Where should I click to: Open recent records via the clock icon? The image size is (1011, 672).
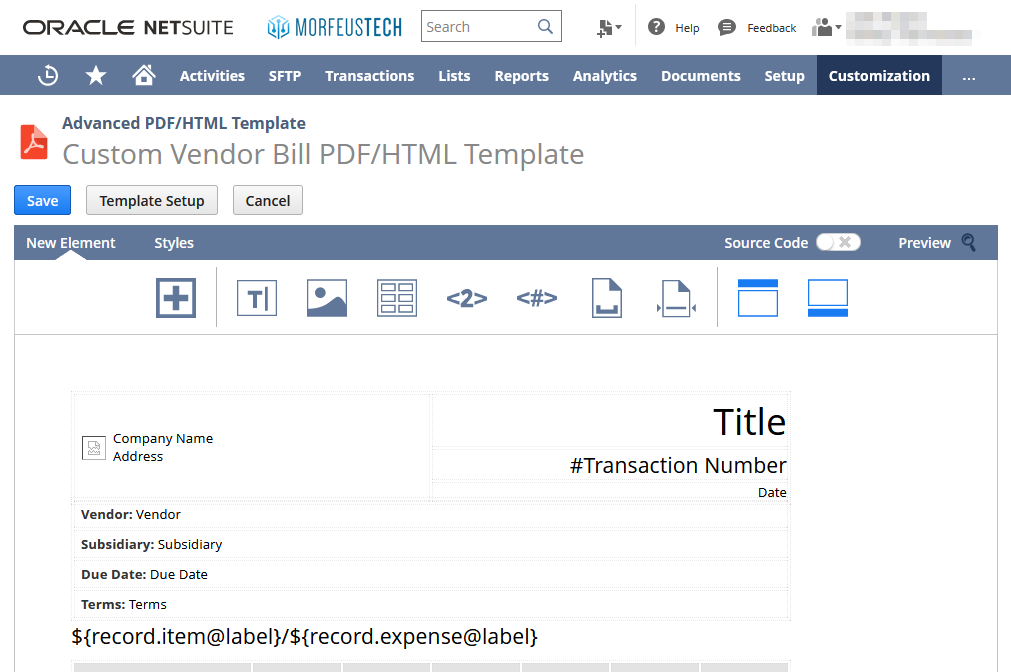click(x=47, y=75)
